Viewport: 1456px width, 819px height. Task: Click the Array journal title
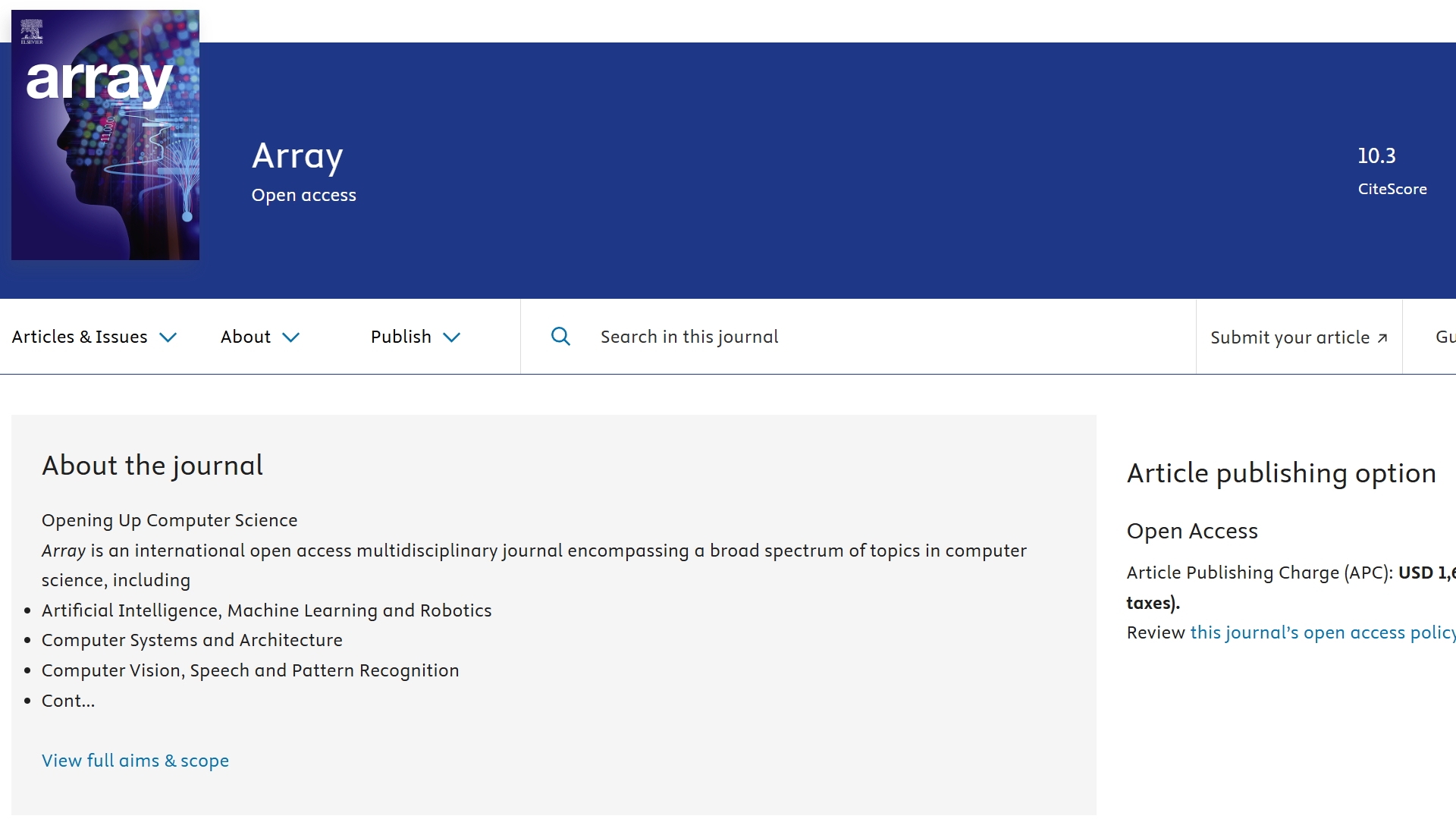(297, 156)
